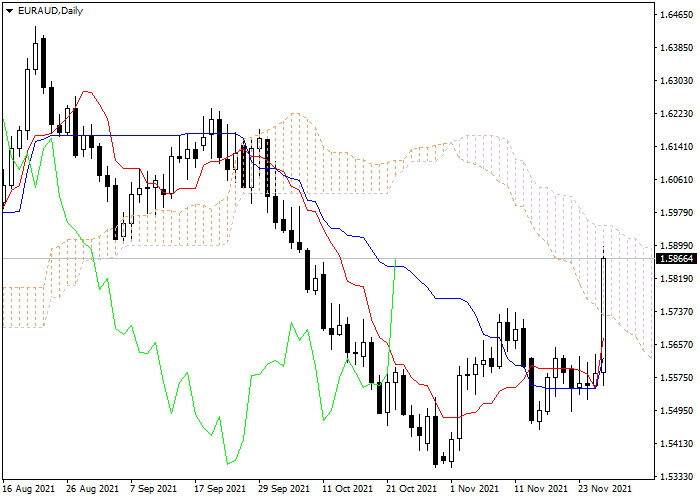Click the 1.55750 price axis value

point(676,378)
